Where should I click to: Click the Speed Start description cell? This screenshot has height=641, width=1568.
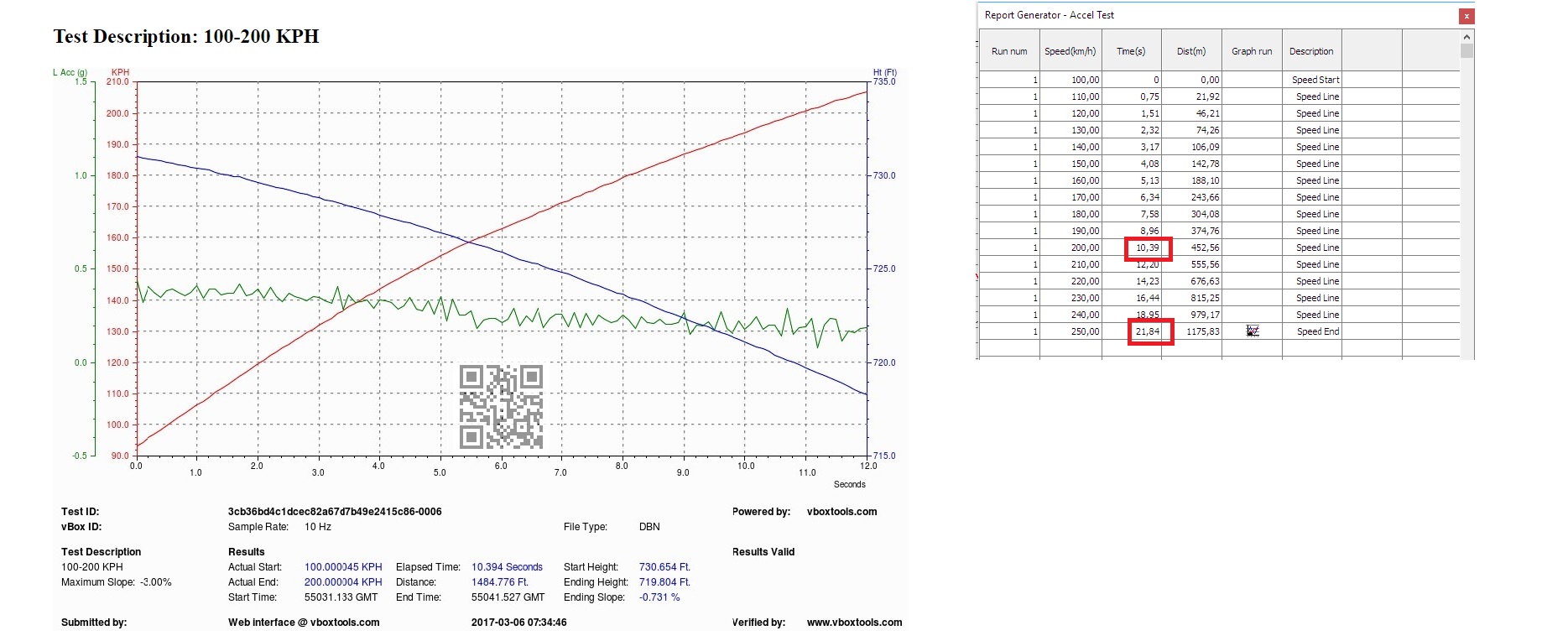tap(1315, 80)
